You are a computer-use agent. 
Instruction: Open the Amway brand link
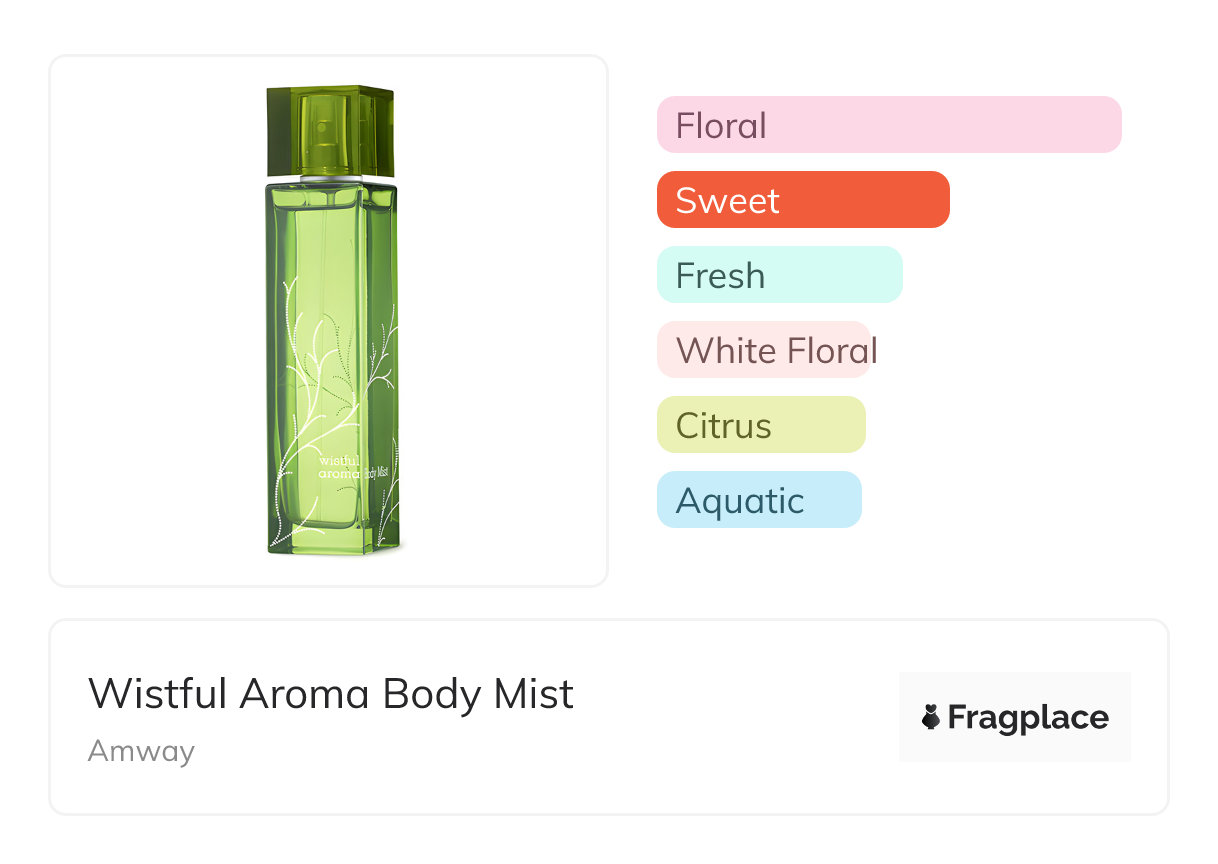point(141,750)
